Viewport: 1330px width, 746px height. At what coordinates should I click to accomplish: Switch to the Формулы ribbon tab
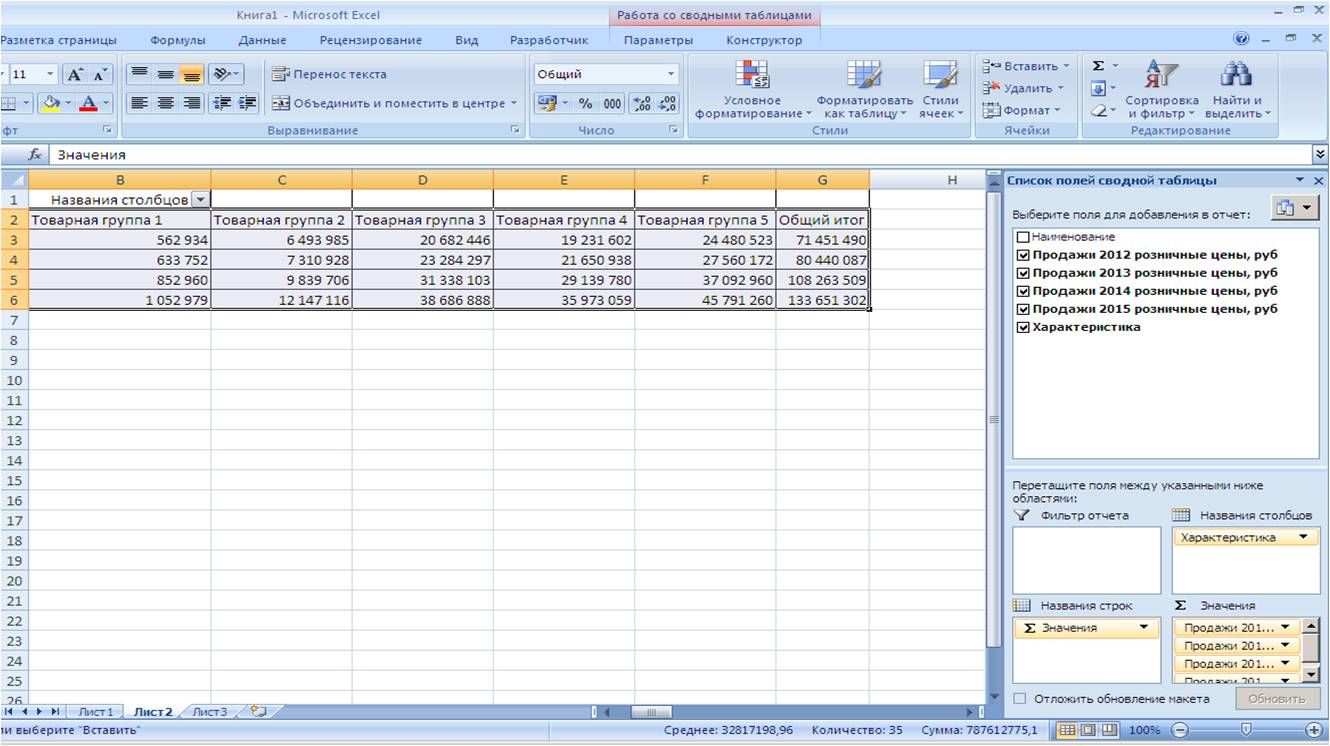pyautogui.click(x=177, y=40)
